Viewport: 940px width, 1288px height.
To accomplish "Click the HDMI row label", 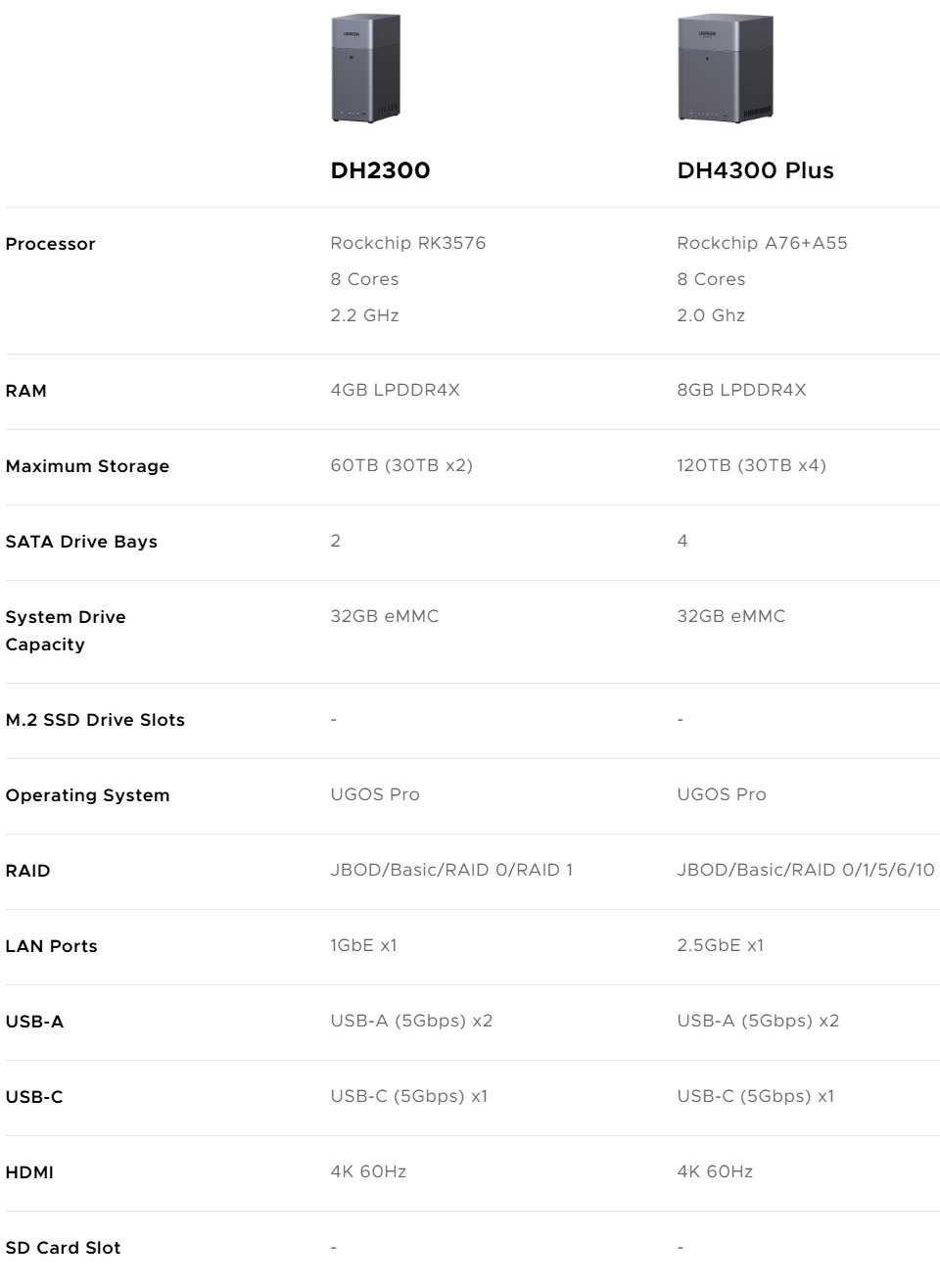I will (x=29, y=1172).
